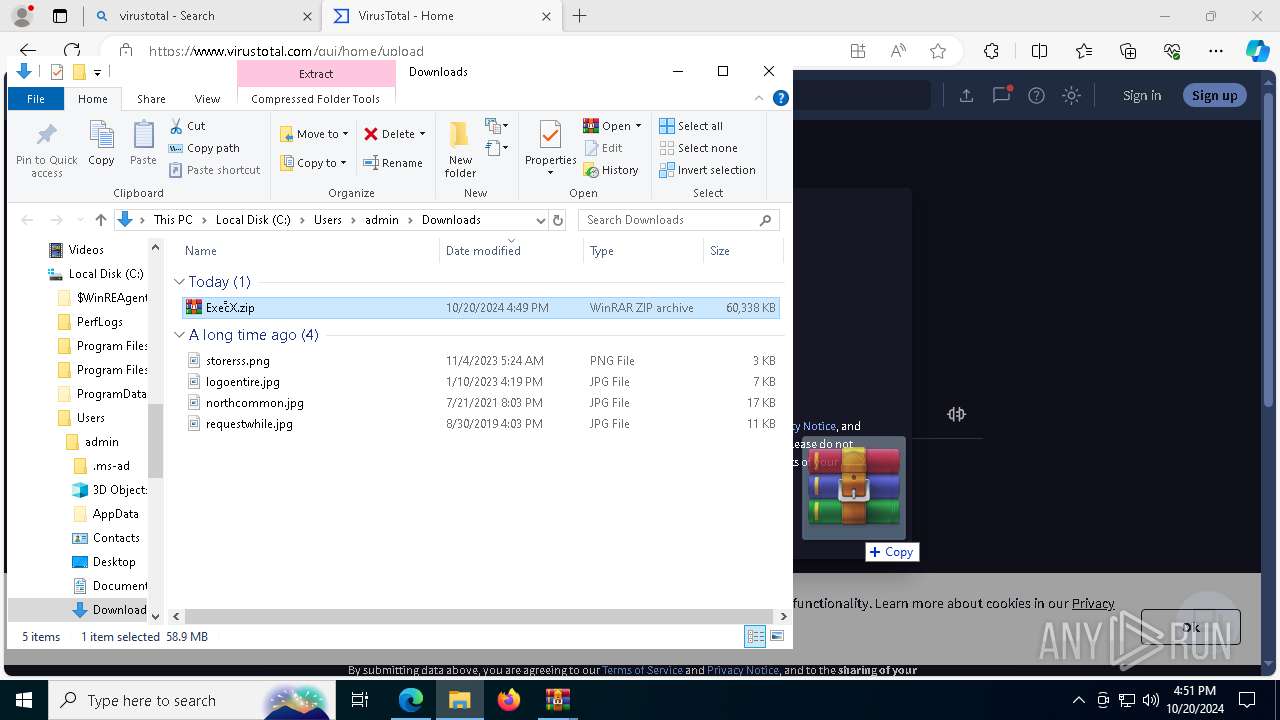This screenshot has height=720, width=1280.
Task: Click Select all in ribbon
Action: [691, 126]
